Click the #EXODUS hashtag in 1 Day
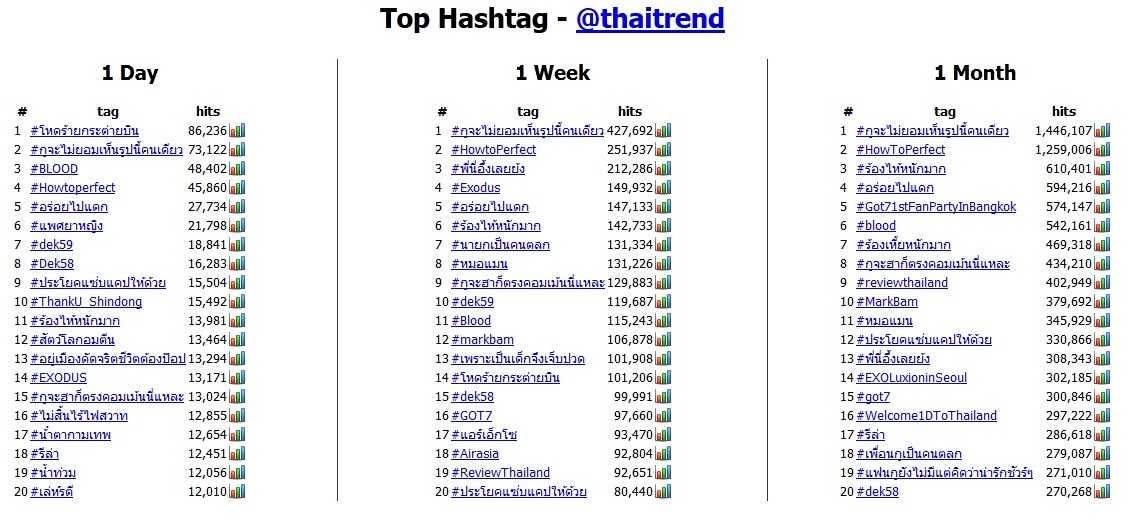The height and width of the screenshot is (523, 1141). (x=58, y=377)
